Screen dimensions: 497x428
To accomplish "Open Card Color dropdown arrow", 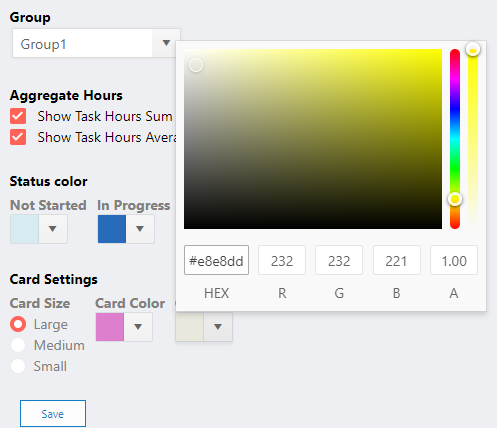I will pos(138,327).
